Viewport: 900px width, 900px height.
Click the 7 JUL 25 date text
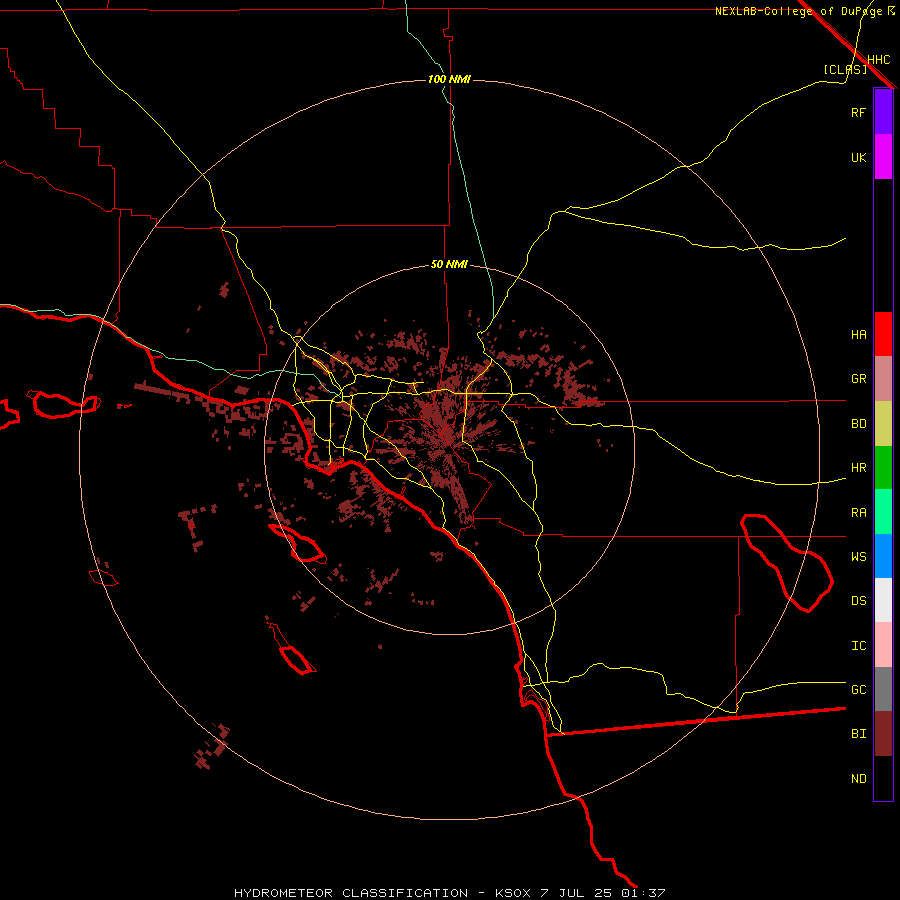coord(577,893)
